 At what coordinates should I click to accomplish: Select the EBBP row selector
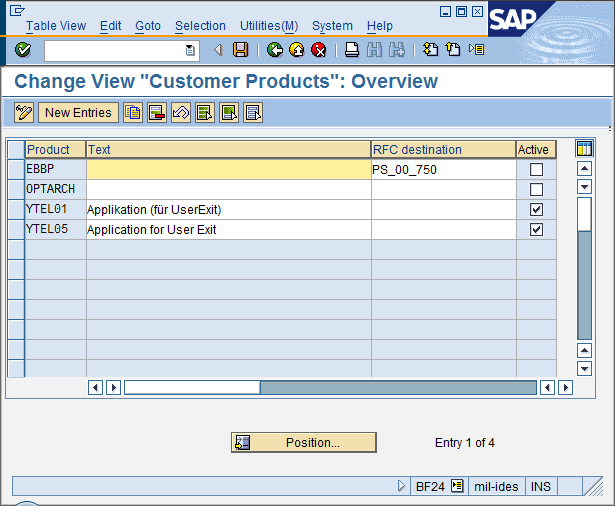click(x=16, y=169)
